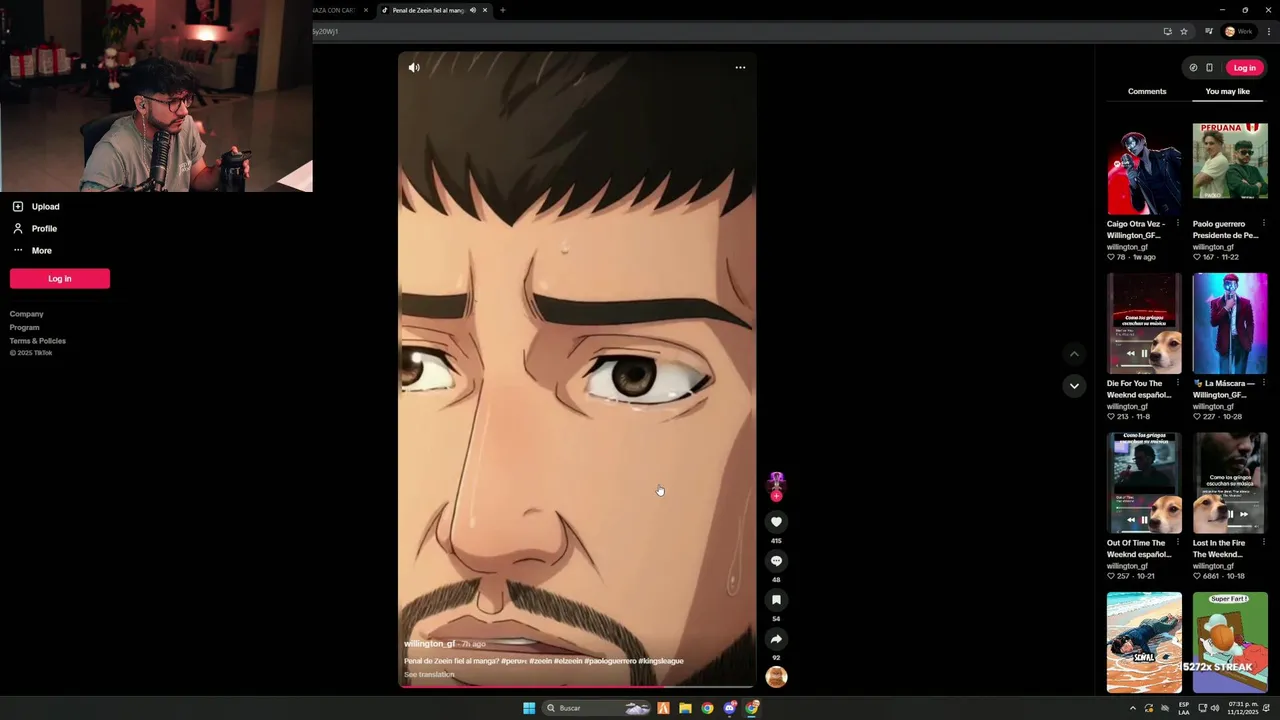Viewport: 1280px width, 720px height.
Task: Click the #paologuerrero hashtag
Action: (x=610, y=661)
